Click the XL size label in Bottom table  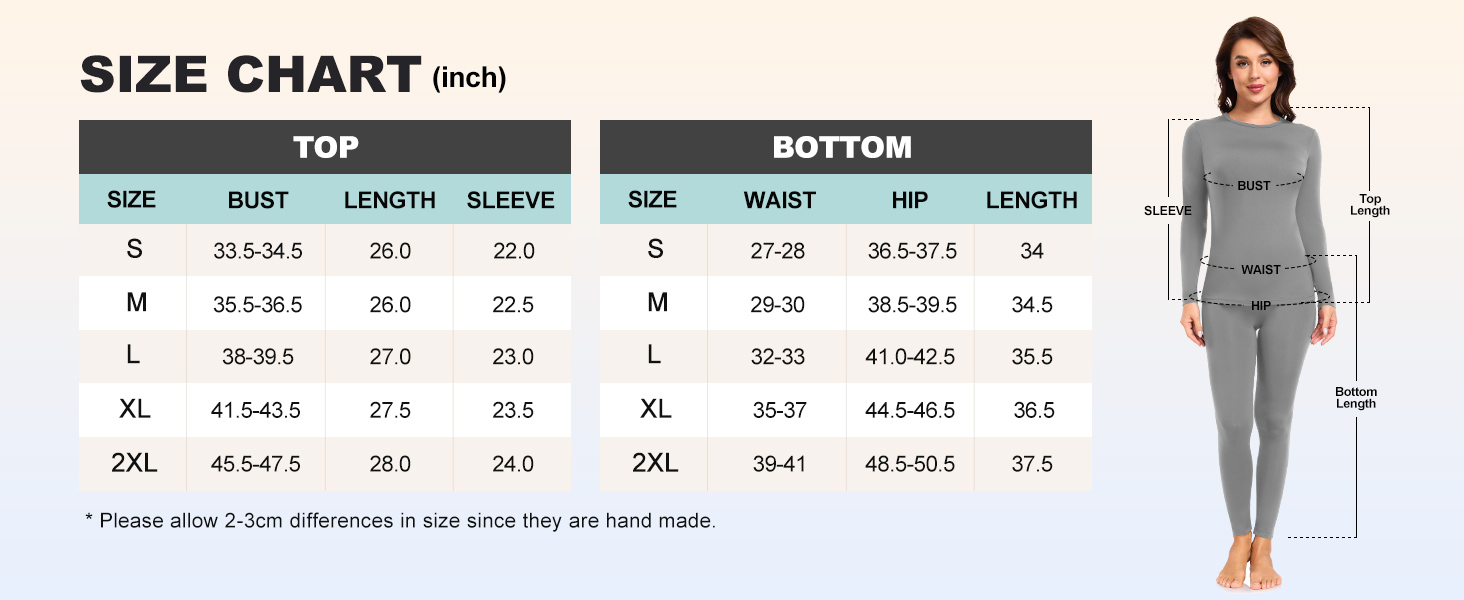(655, 409)
